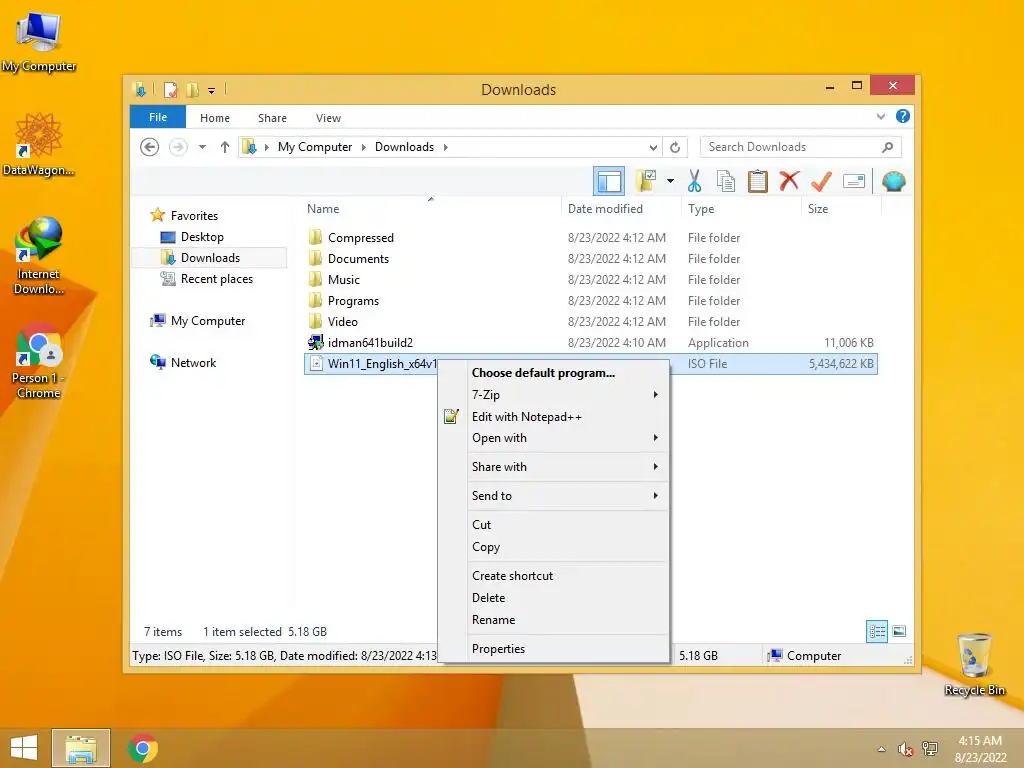Open Classic Shell settings shell icon
The height and width of the screenshot is (768, 1024).
coord(893,181)
